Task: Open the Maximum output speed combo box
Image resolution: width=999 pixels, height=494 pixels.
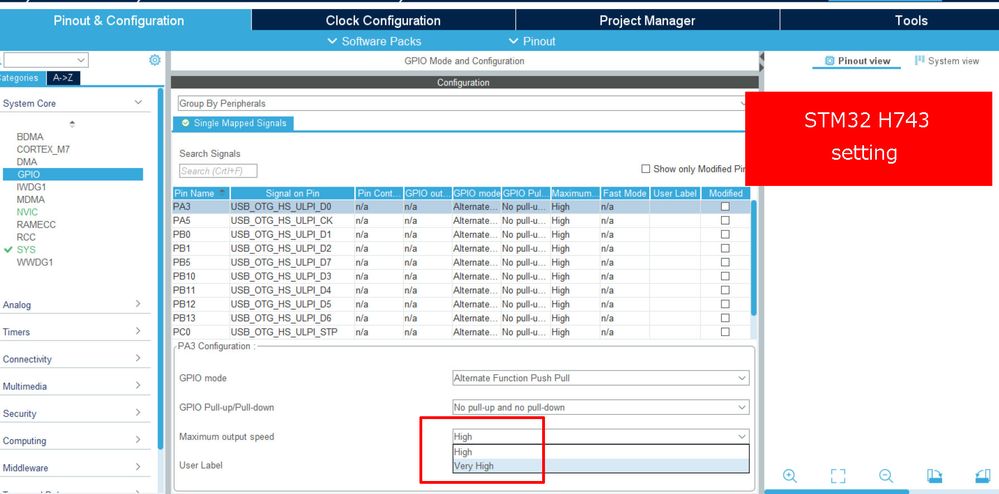Action: 601,437
